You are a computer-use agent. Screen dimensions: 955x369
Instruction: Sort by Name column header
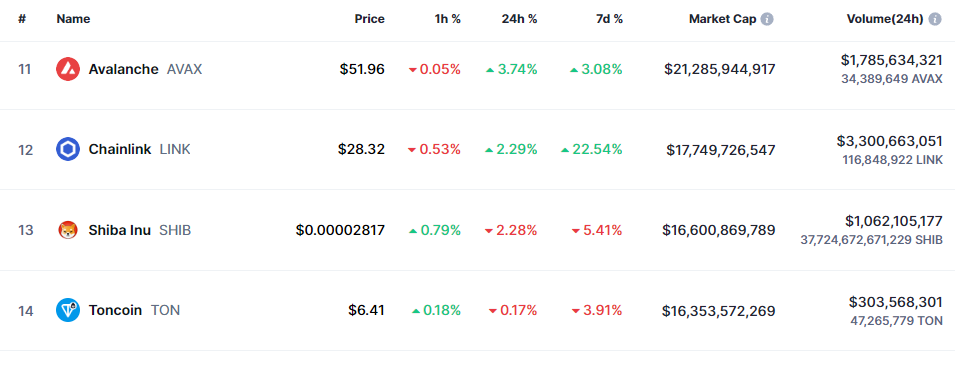pyautogui.click(x=73, y=19)
